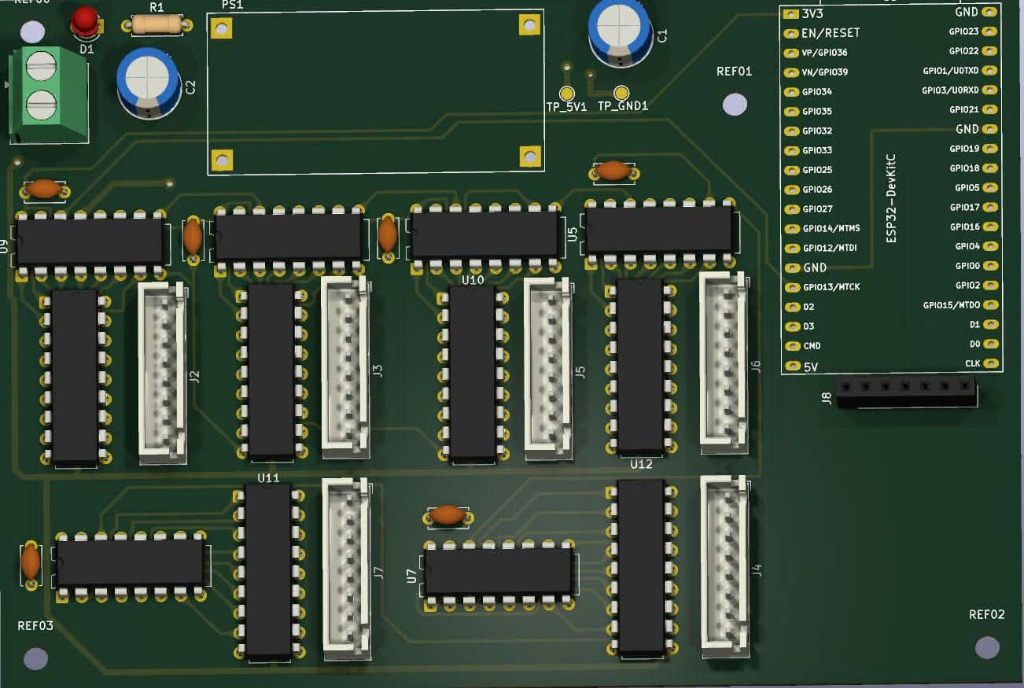The image size is (1024, 688).
Task: Click the GPIO0 pin label
Action: coord(967,266)
